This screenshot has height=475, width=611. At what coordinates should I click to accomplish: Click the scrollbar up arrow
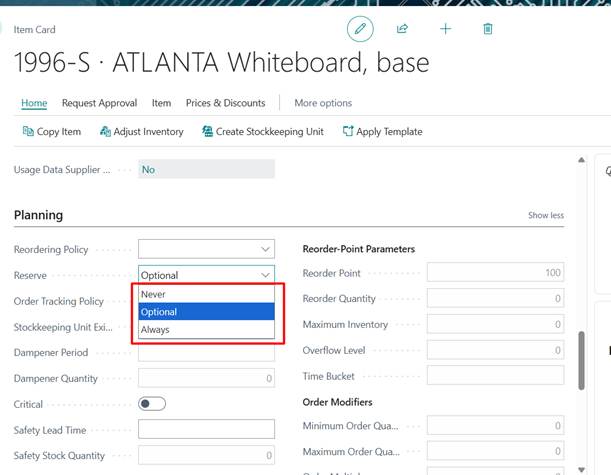coord(581,160)
